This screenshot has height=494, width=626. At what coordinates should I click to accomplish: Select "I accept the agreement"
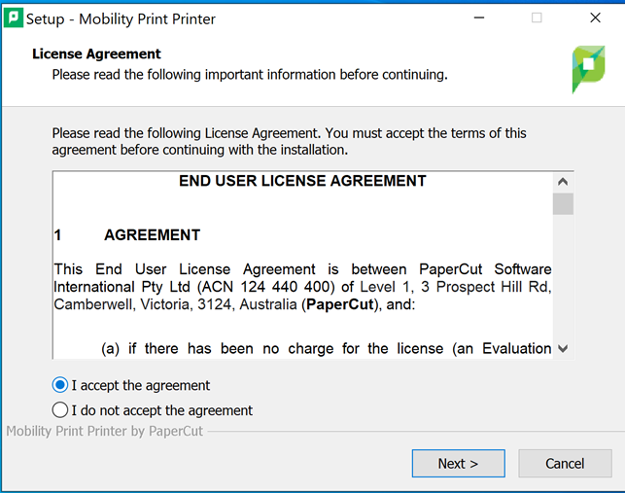61,385
